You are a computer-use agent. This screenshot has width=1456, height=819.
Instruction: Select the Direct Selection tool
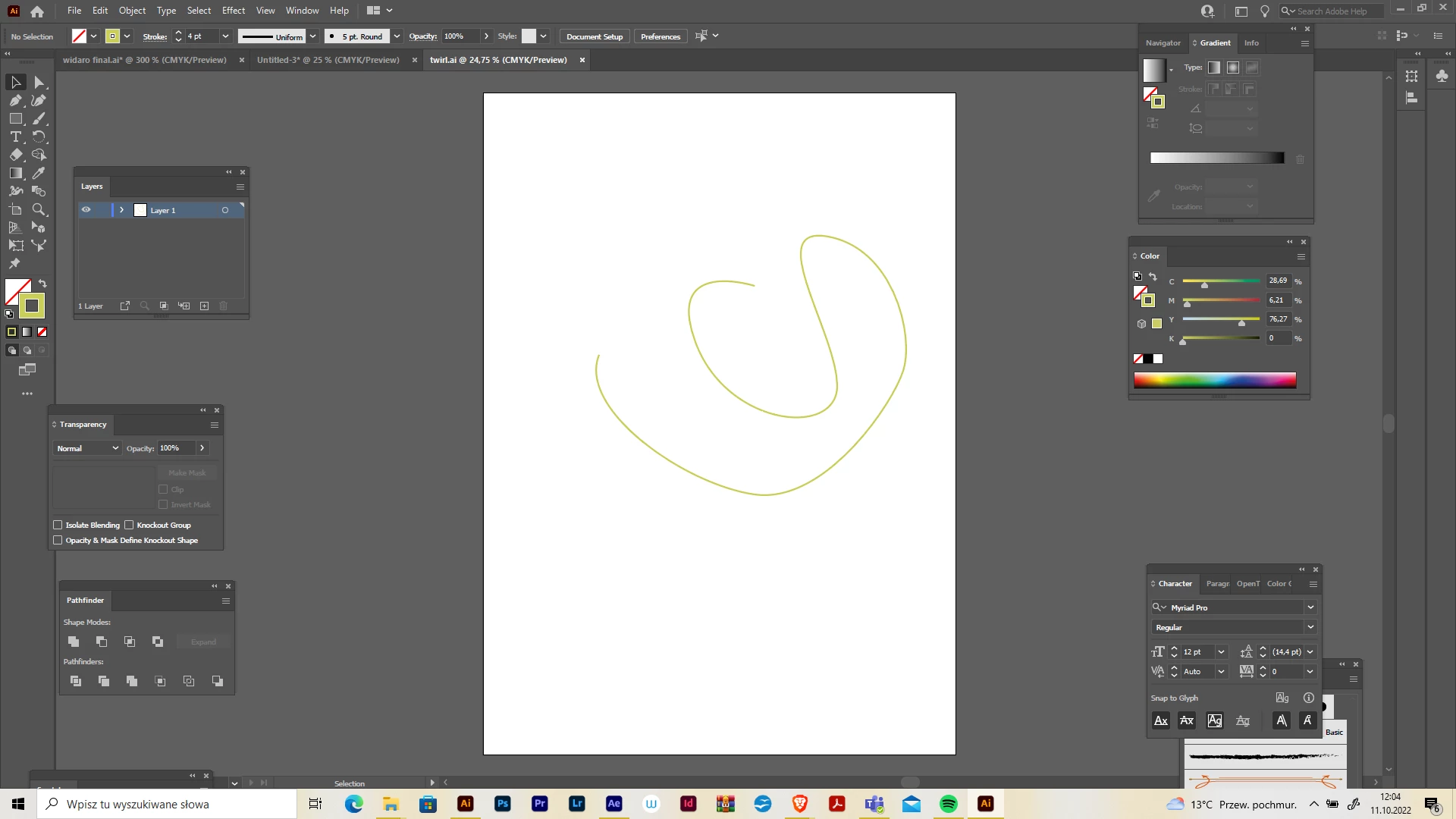[39, 82]
